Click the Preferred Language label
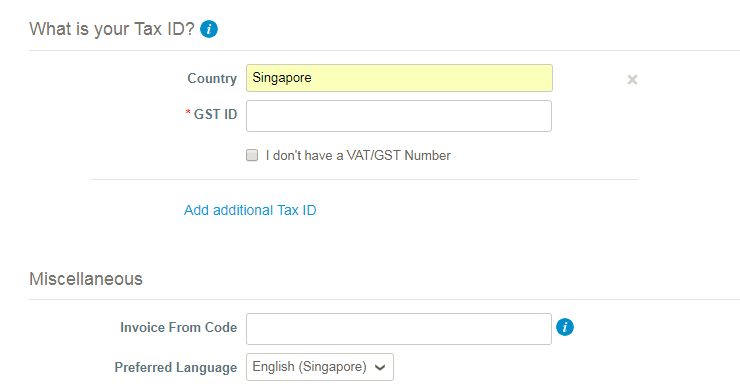Image resolution: width=740 pixels, height=392 pixels. (x=176, y=367)
